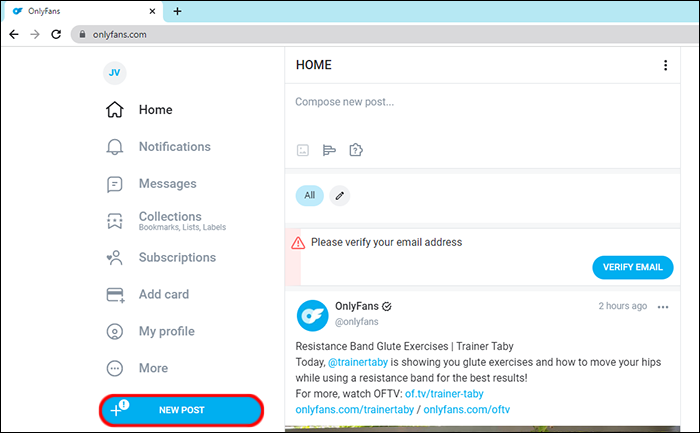
Task: Click the padlock site info icon
Action: (x=82, y=34)
